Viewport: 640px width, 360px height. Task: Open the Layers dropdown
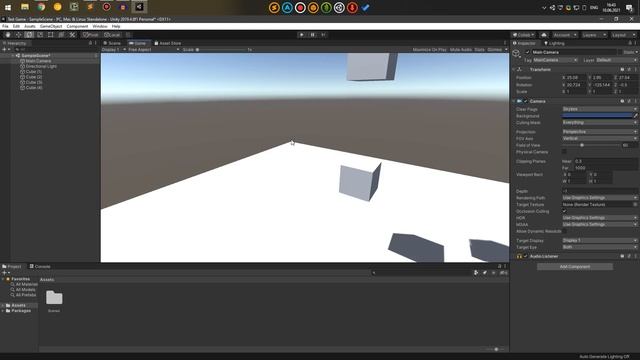coord(594,35)
